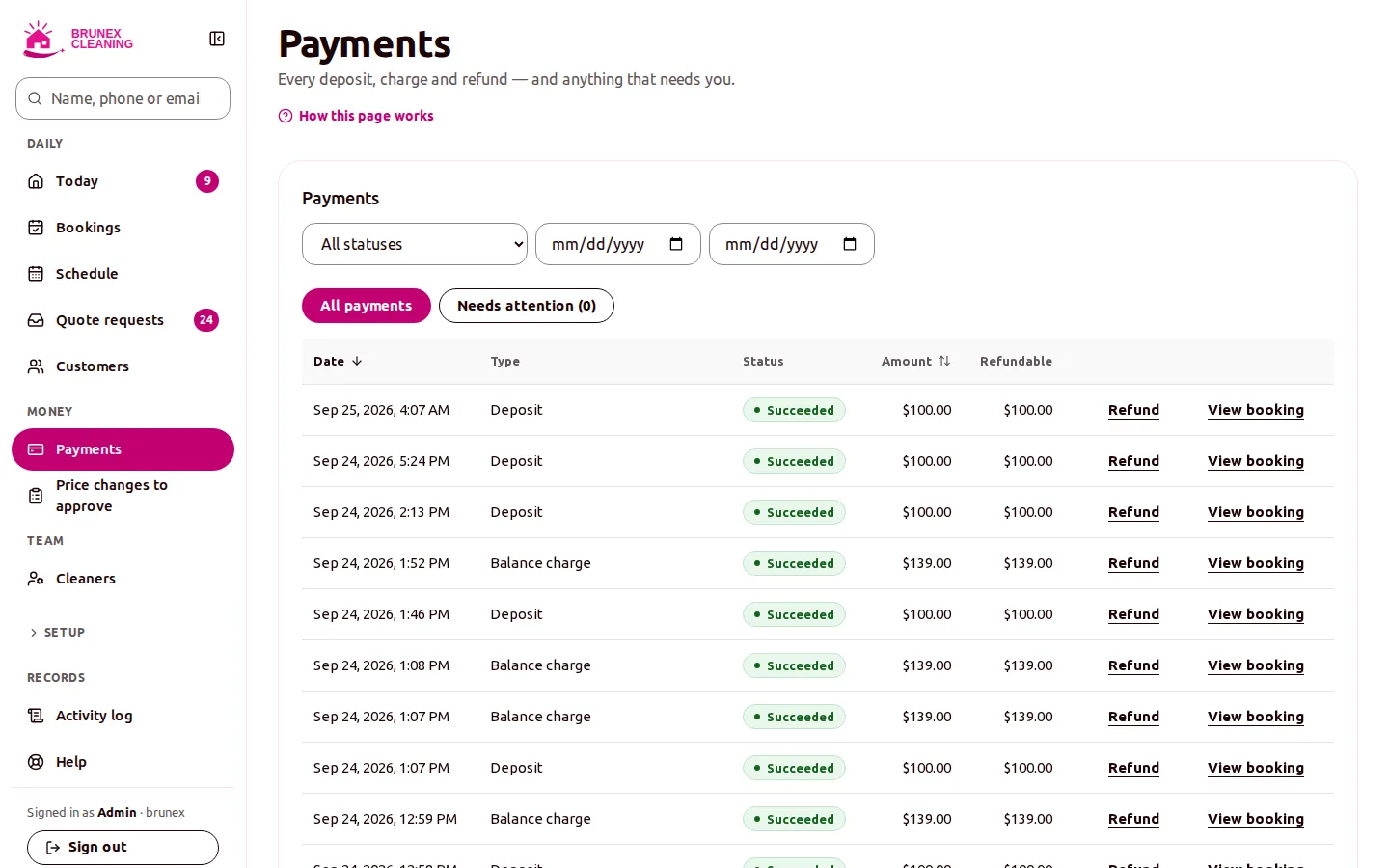This screenshot has height=868, width=1389.
Task: Click the Quote requests inbox icon
Action: (36, 320)
